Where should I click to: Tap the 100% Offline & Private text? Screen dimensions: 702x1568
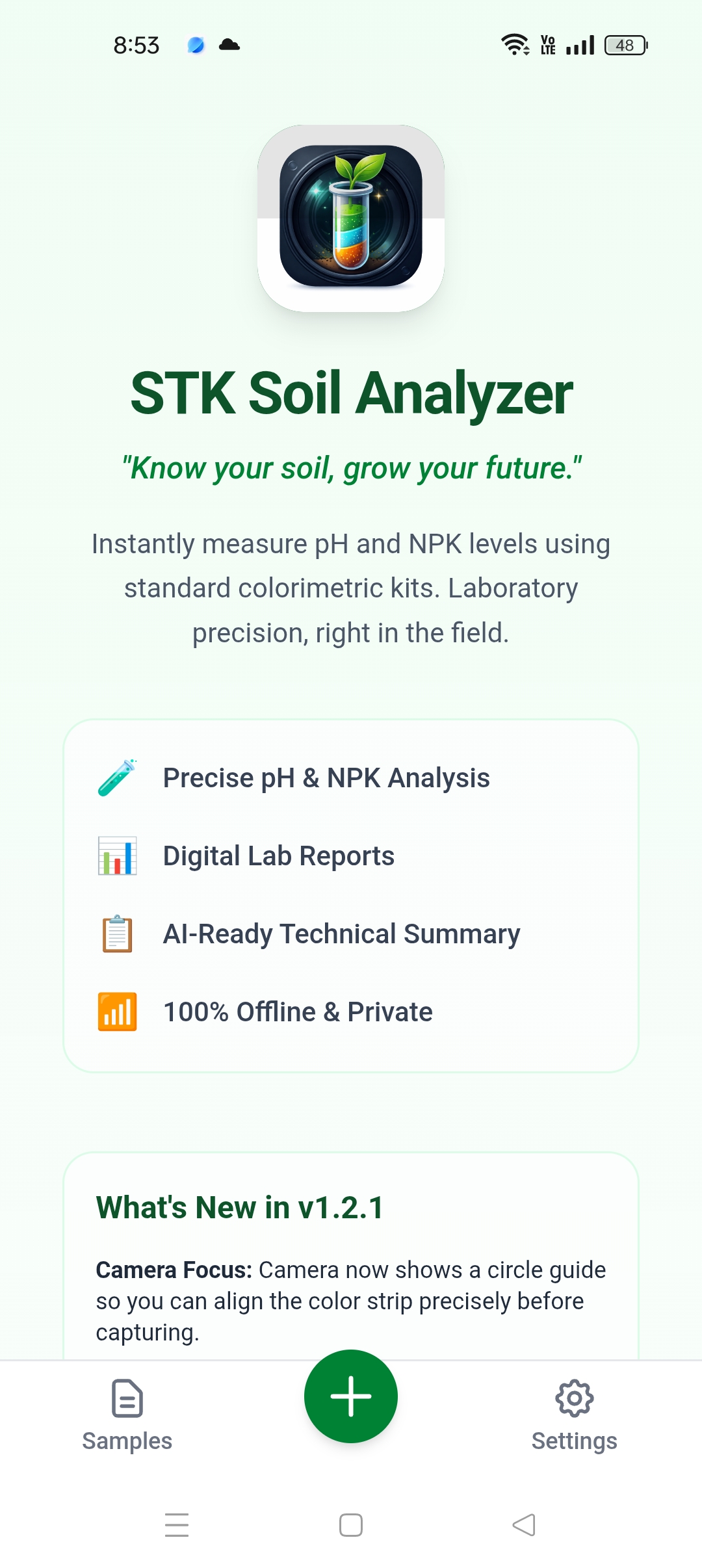point(298,1012)
